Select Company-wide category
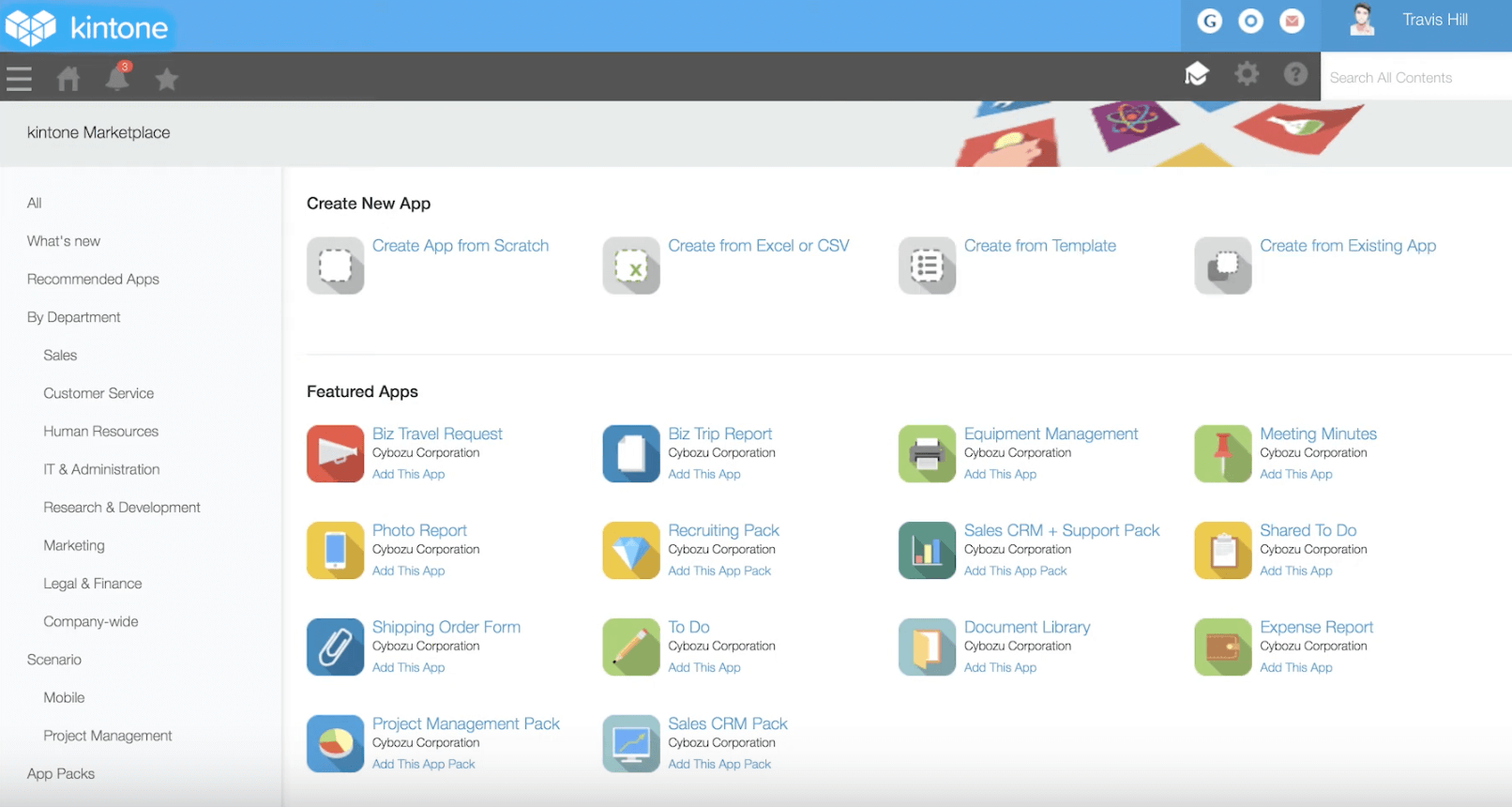This screenshot has height=807, width=1512. coord(91,621)
